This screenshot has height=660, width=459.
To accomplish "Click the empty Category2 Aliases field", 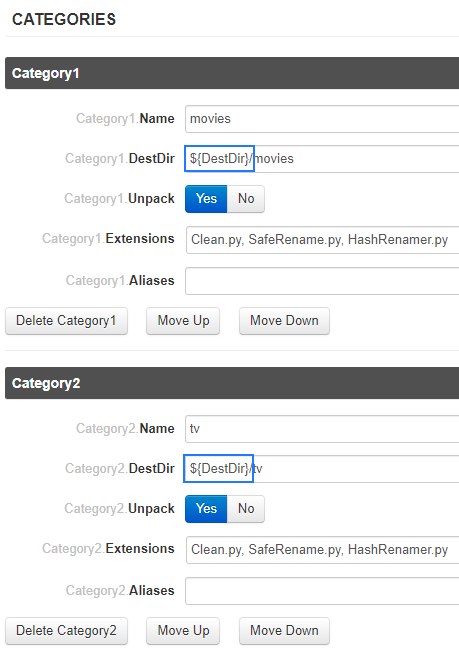I will point(322,590).
